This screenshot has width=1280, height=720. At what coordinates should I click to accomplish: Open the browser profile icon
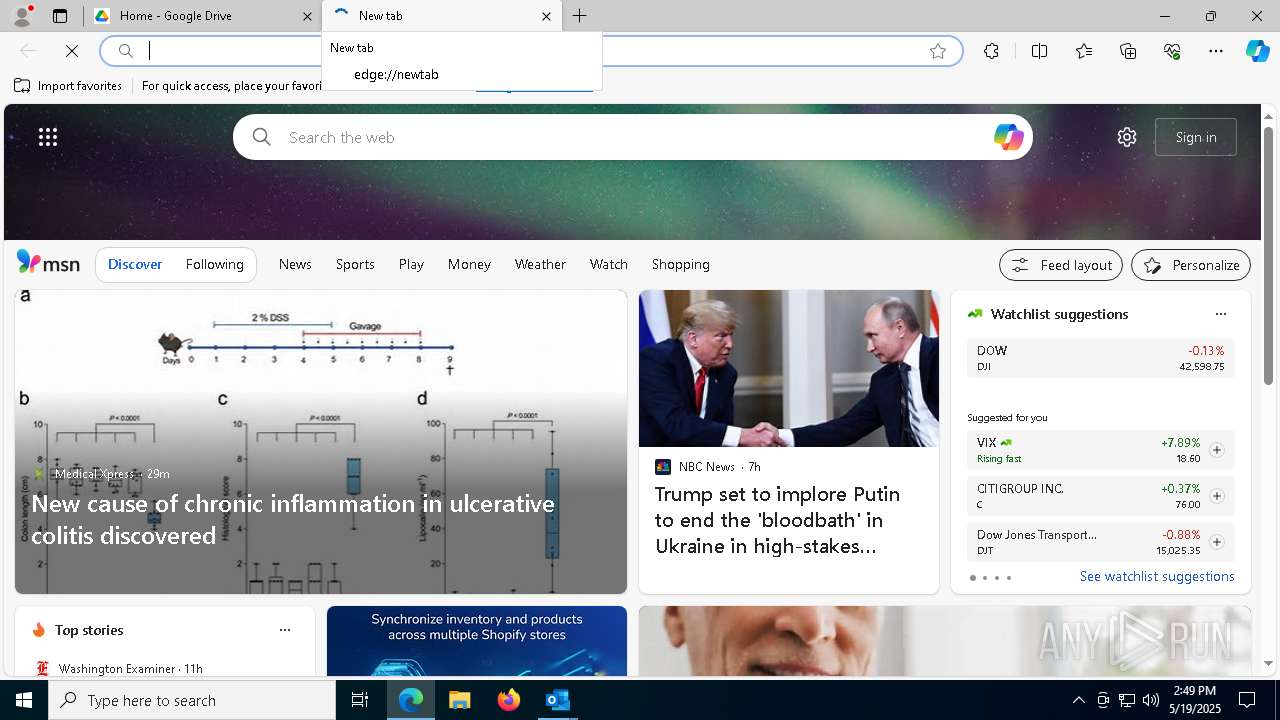click(x=22, y=16)
